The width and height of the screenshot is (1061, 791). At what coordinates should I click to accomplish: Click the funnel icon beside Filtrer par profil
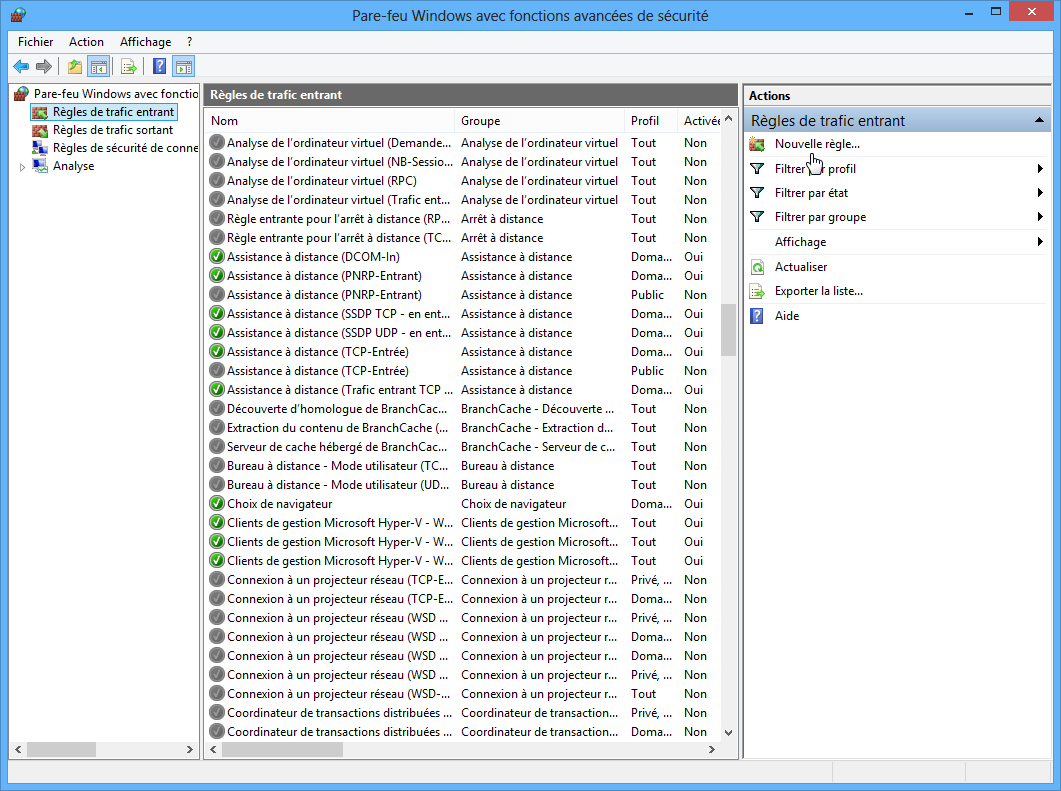pos(757,168)
